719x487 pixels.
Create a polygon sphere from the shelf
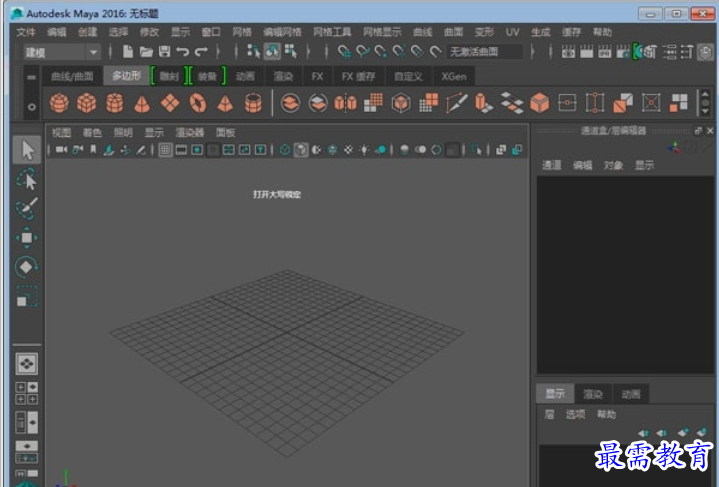(59, 103)
